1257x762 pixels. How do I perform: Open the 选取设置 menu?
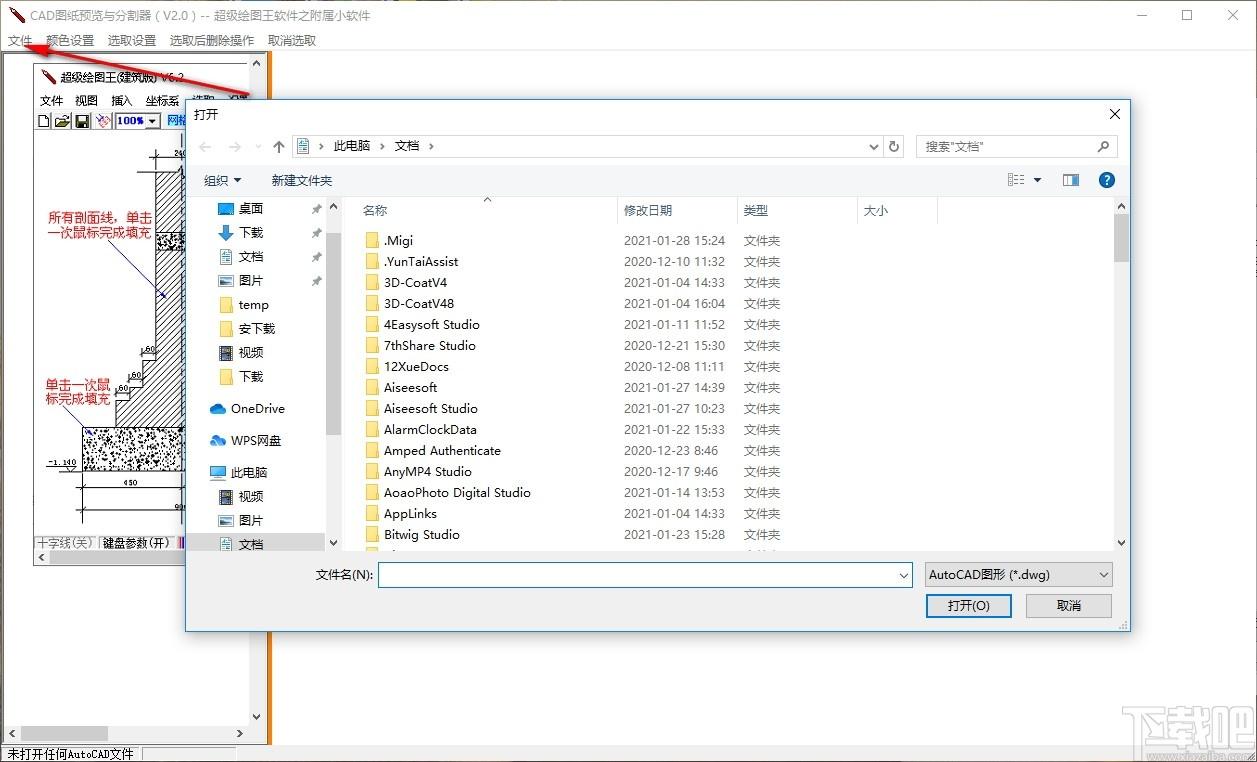pos(132,40)
